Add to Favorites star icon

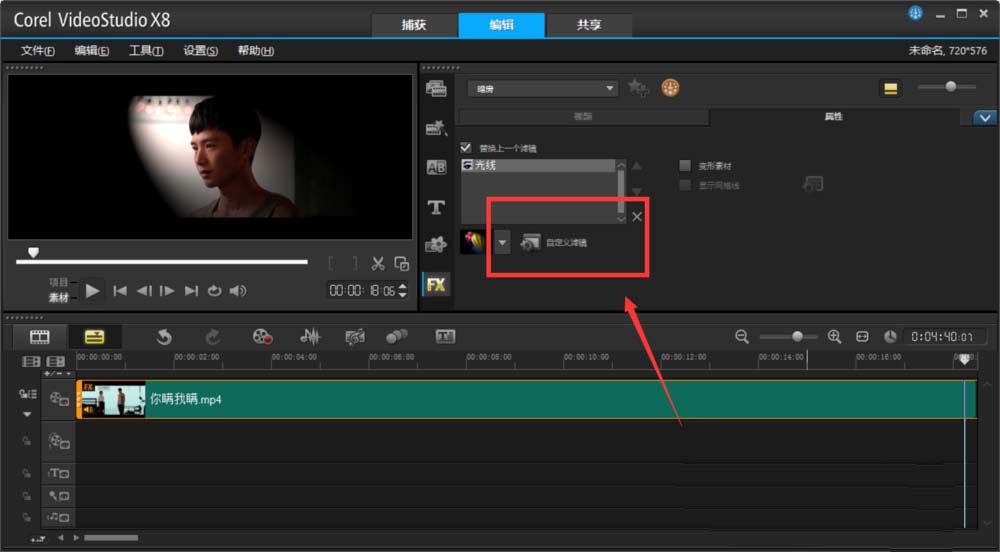pyautogui.click(x=638, y=87)
